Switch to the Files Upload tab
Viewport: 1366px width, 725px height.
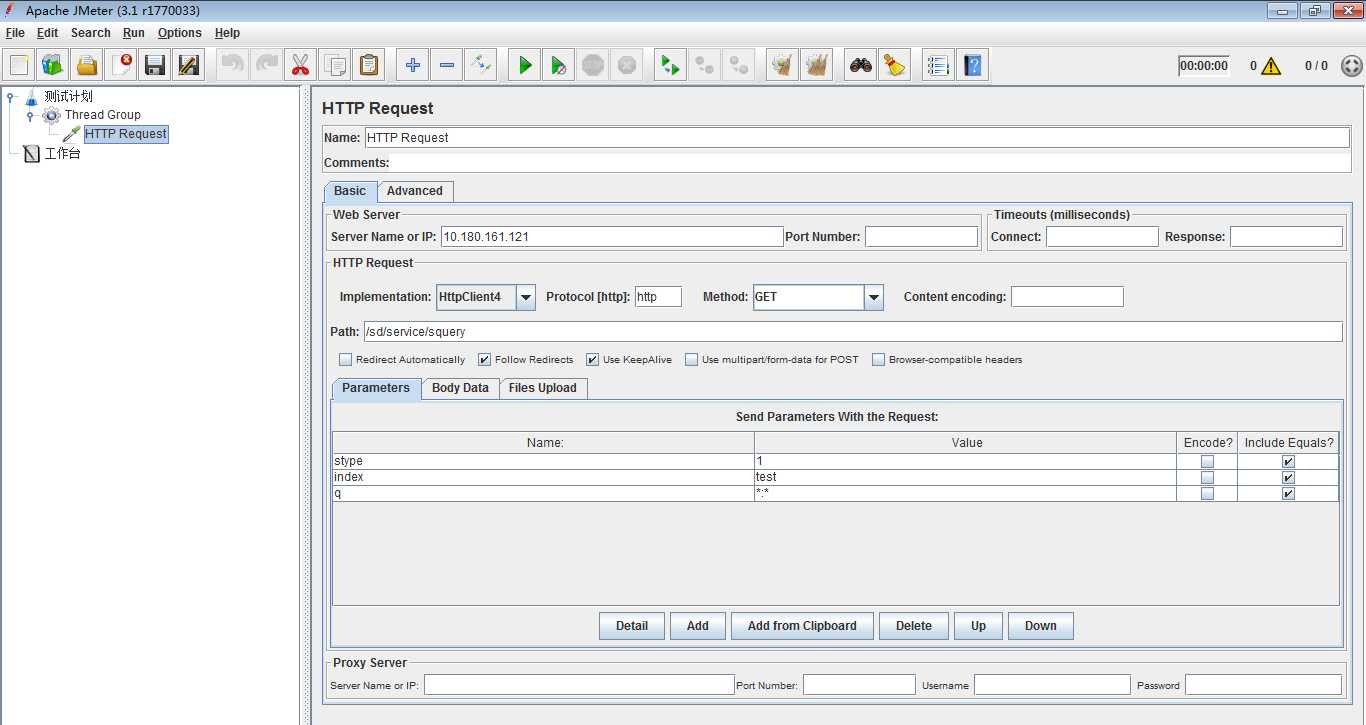(x=542, y=388)
